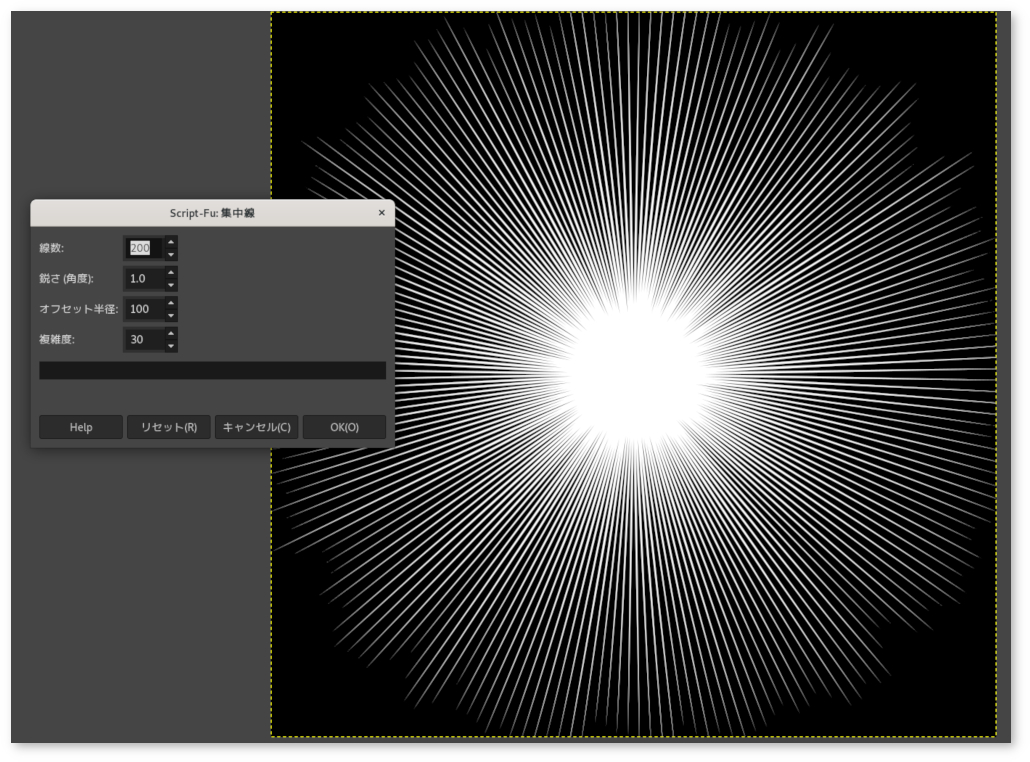The width and height of the screenshot is (1030, 762).
Task: Click the 線数 (line count) input field
Action: point(143,248)
